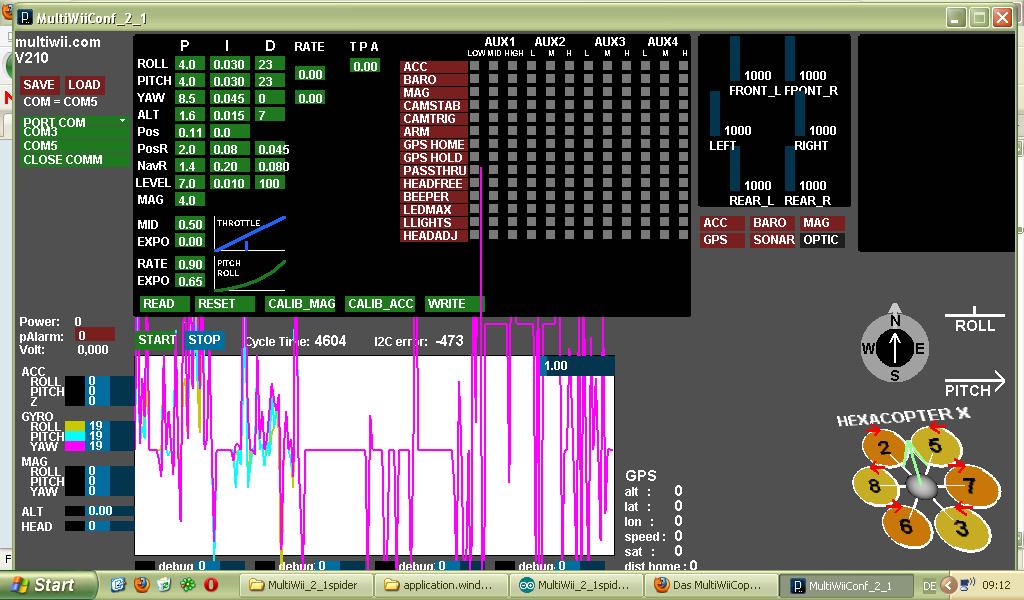
Task: Click the SONAR sensor indicator
Action: click(x=772, y=240)
